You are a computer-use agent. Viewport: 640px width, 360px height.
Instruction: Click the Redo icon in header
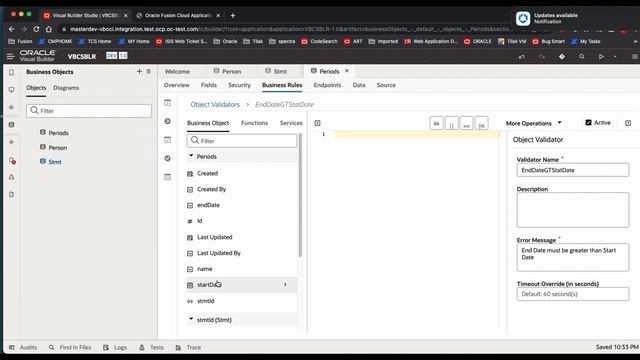coord(542,57)
